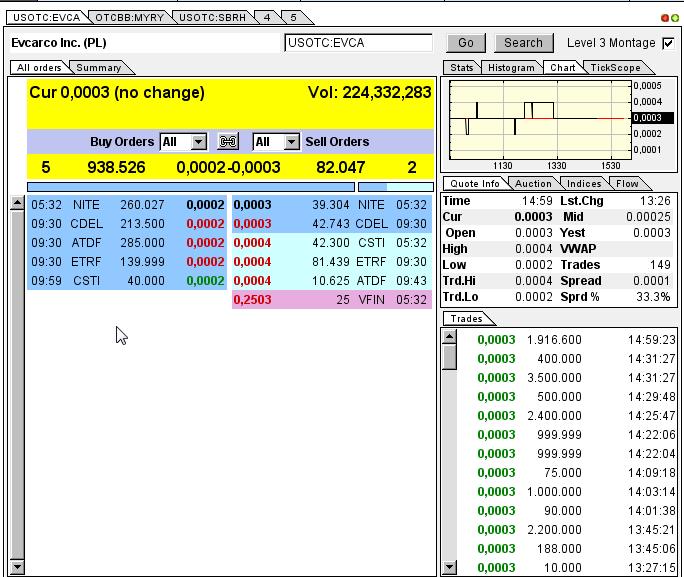Click the order book scroll up arrow
The image size is (684, 577).
click(x=17, y=203)
